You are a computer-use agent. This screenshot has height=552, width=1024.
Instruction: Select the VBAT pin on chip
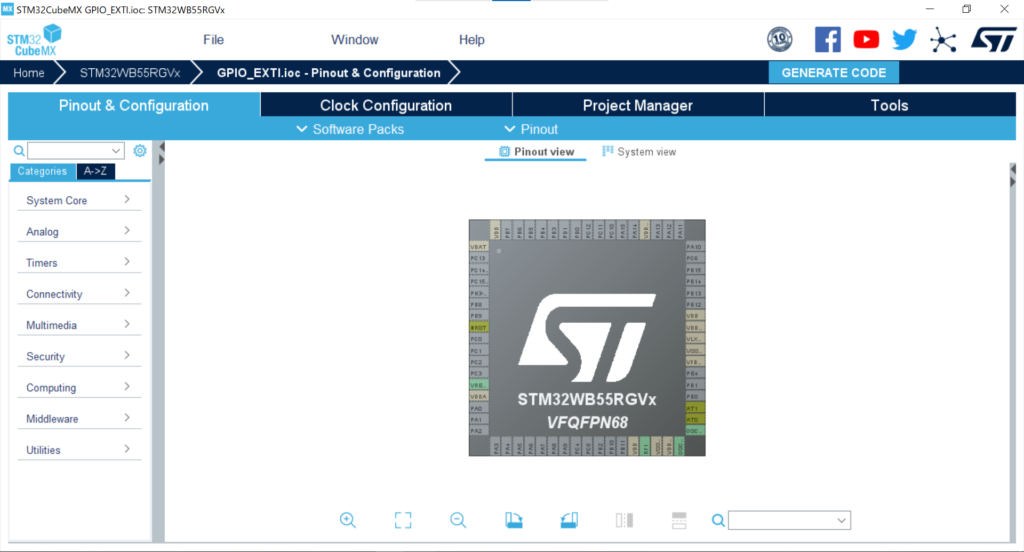tap(479, 247)
